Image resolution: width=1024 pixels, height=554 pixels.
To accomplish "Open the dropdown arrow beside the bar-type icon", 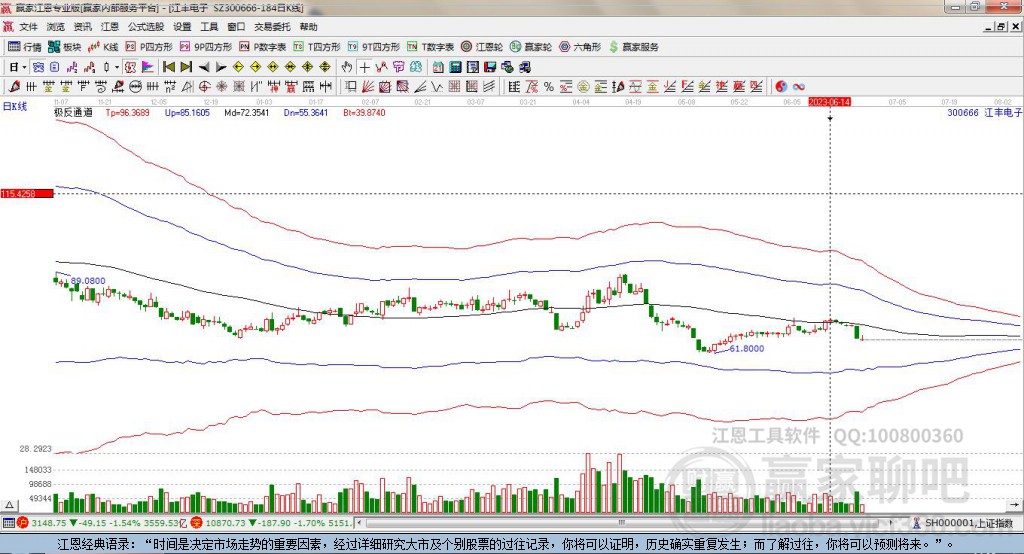I will [x=116, y=67].
